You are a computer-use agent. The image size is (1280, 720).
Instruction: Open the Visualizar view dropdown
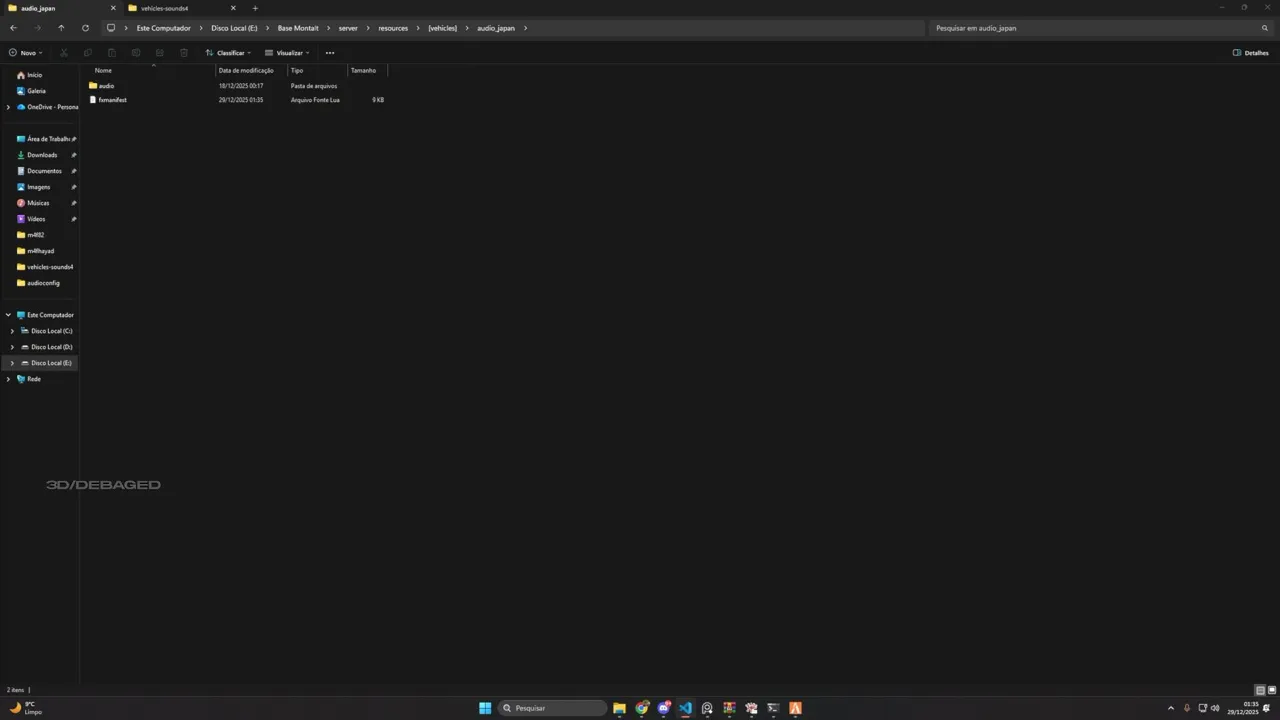pyautogui.click(x=287, y=53)
